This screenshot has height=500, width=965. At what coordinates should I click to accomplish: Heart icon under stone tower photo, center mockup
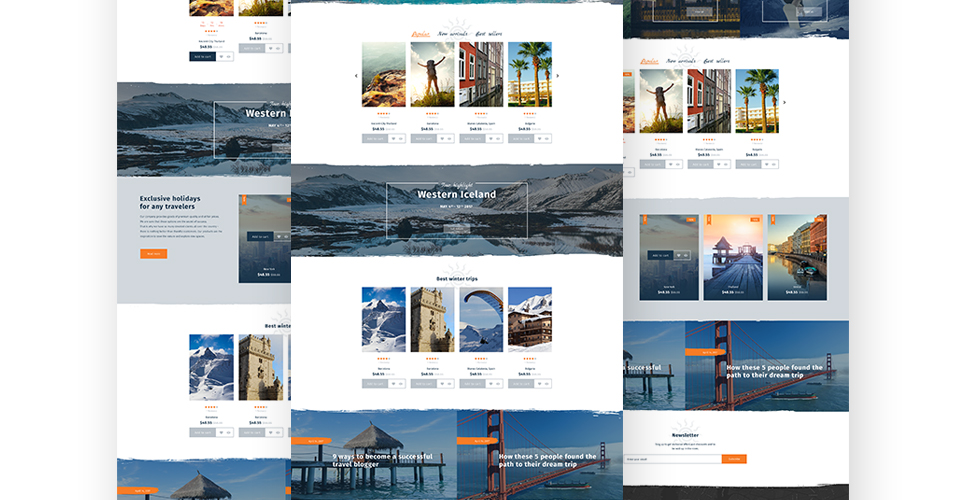442,384
